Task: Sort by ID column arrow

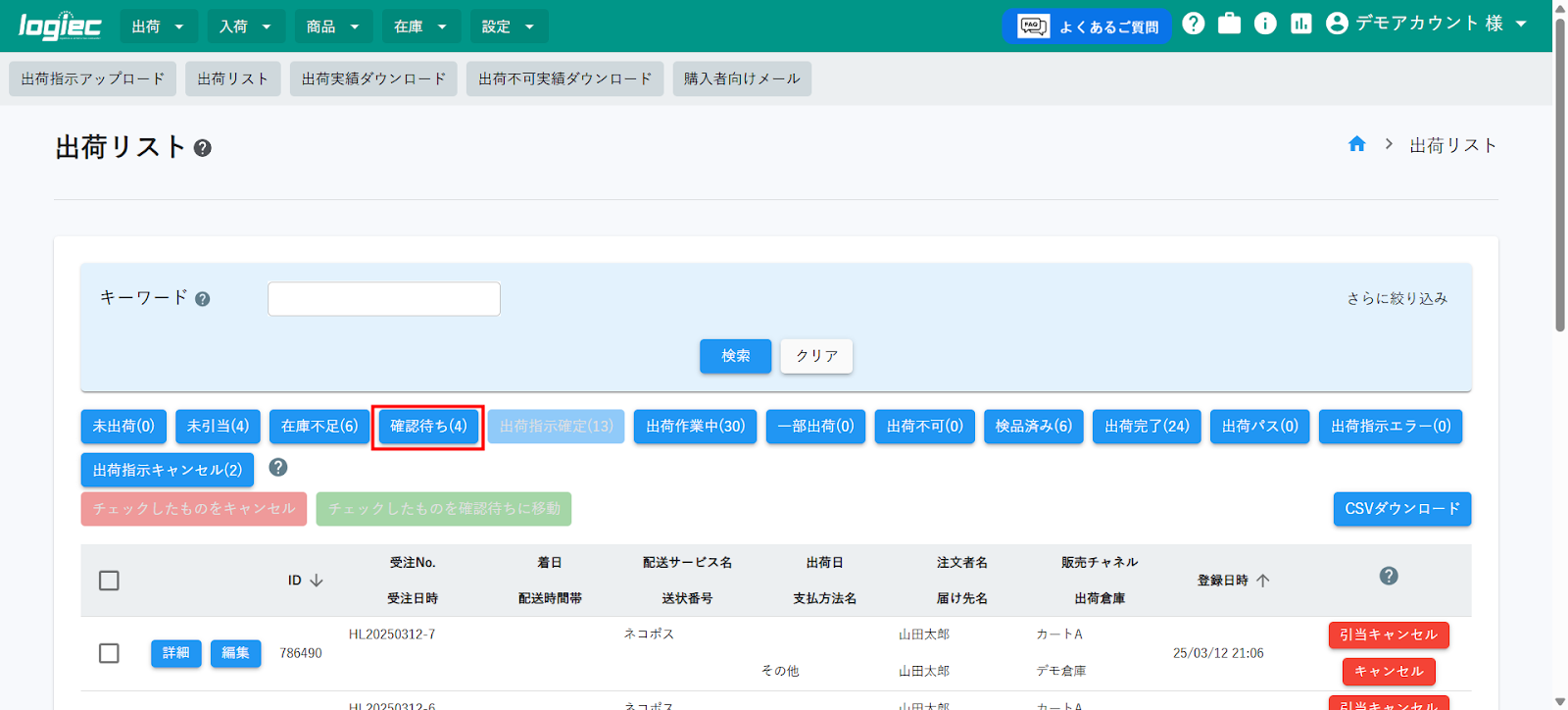Action: (x=317, y=581)
